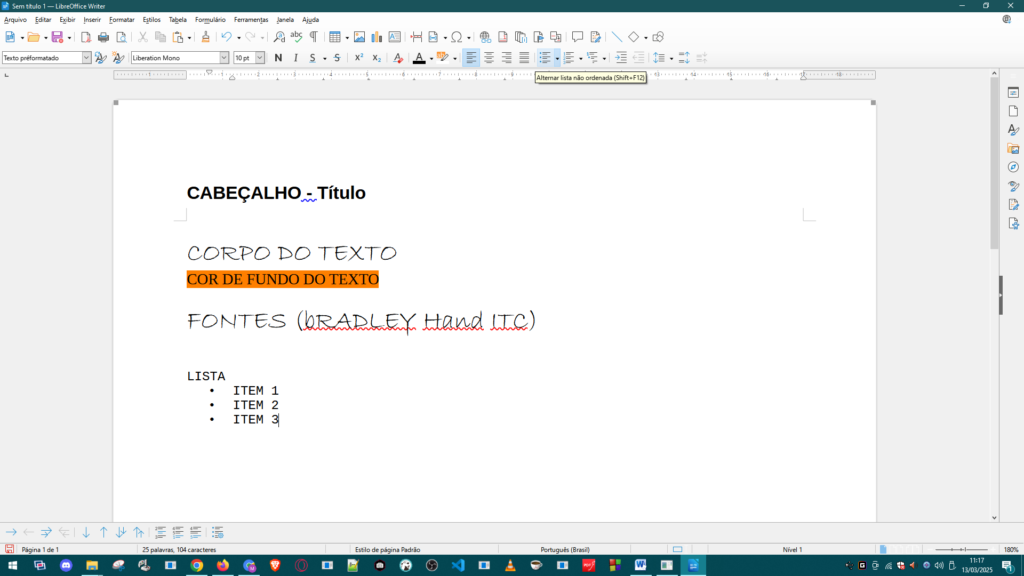Click the Clear direct formatting icon
The height and width of the screenshot is (576, 1024).
coord(398,58)
